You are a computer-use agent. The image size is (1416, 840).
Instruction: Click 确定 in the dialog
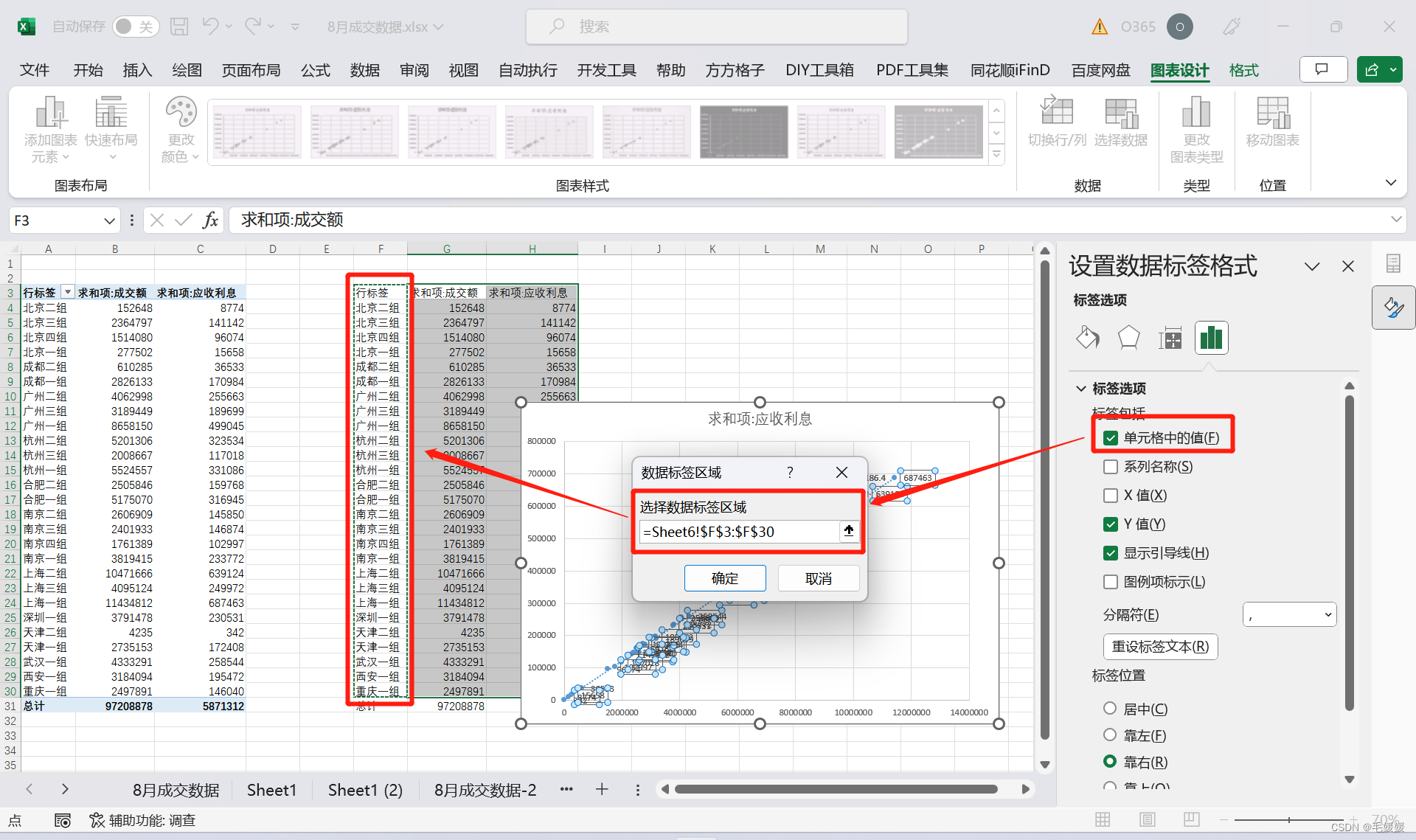pos(725,578)
